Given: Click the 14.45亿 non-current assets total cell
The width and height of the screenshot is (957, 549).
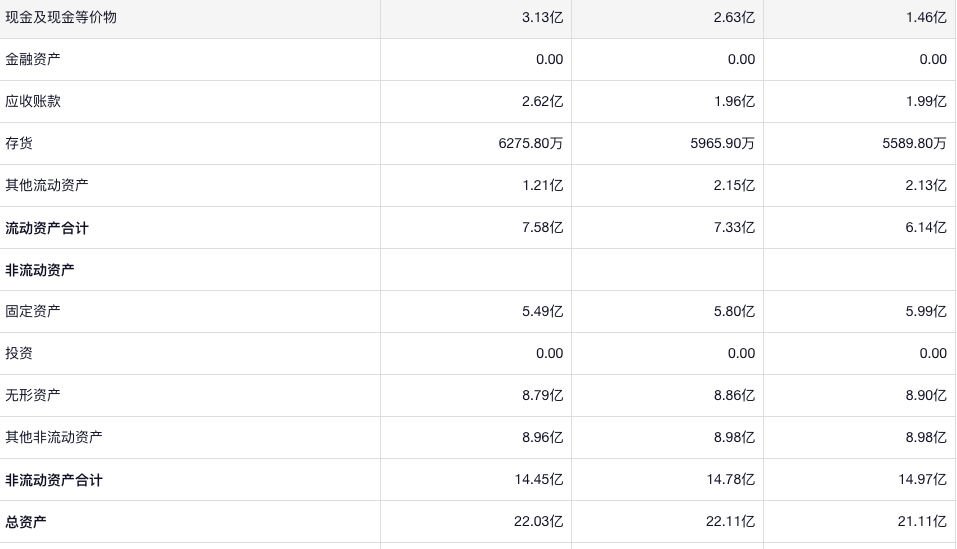Looking at the screenshot, I should (x=538, y=480).
